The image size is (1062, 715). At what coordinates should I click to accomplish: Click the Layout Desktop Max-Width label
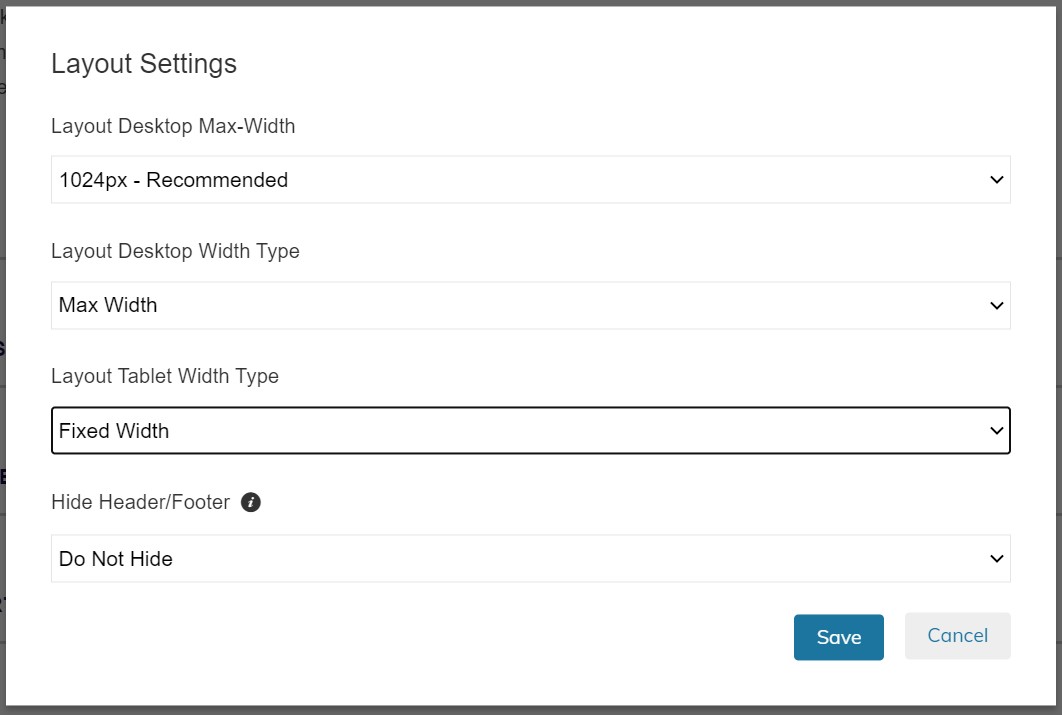[x=173, y=126]
